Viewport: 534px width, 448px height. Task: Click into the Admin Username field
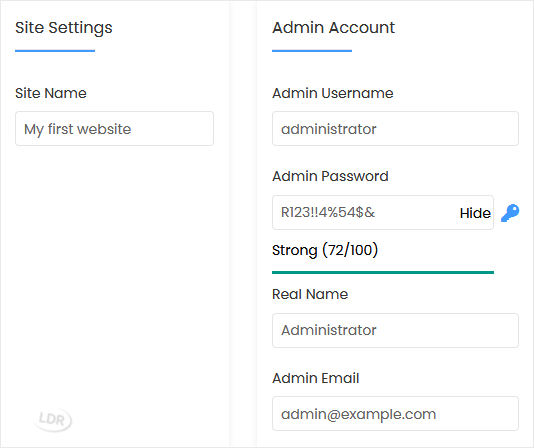395,129
